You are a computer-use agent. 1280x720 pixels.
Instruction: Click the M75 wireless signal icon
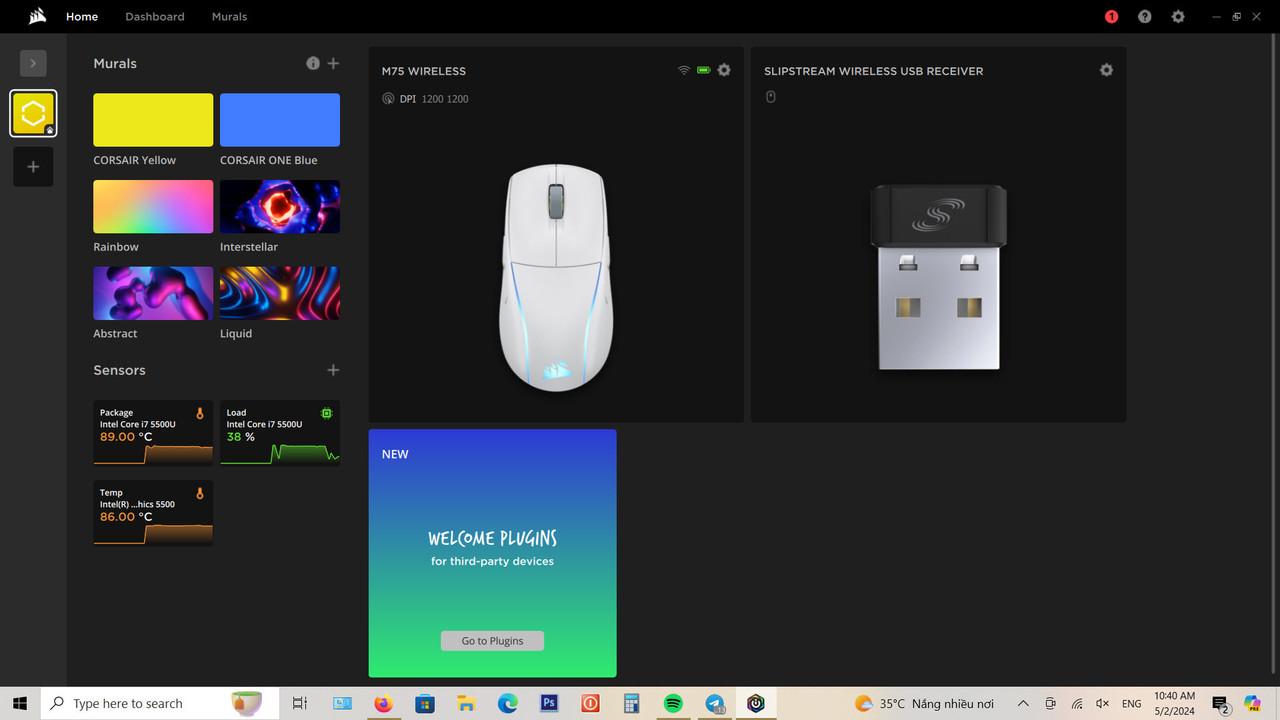(684, 70)
